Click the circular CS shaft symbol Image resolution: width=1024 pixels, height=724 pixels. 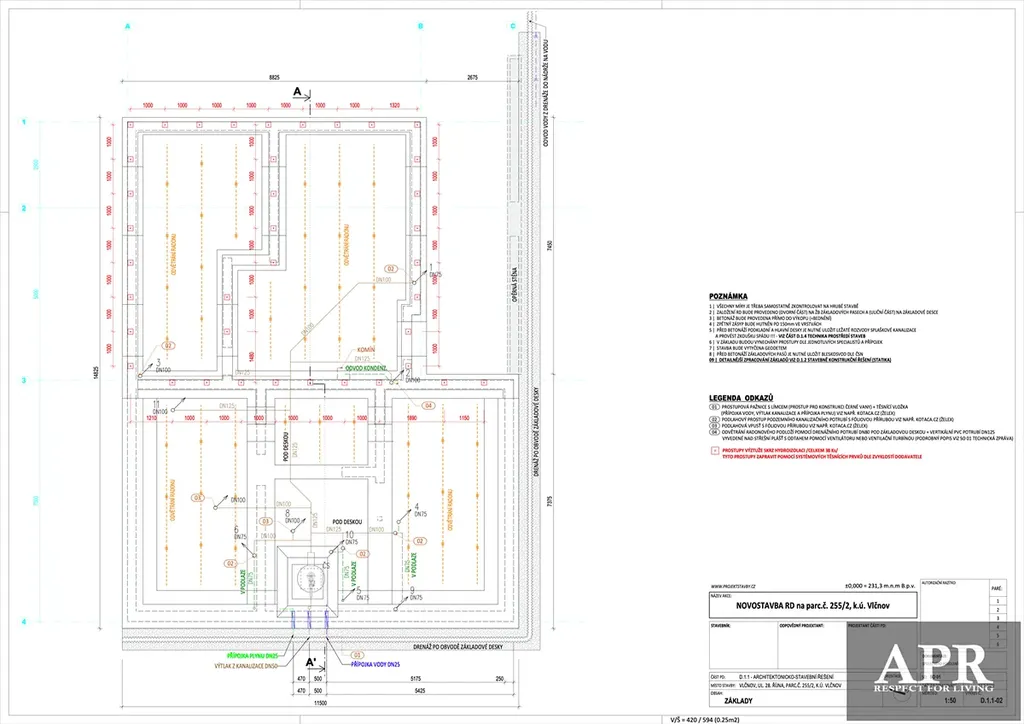308,578
